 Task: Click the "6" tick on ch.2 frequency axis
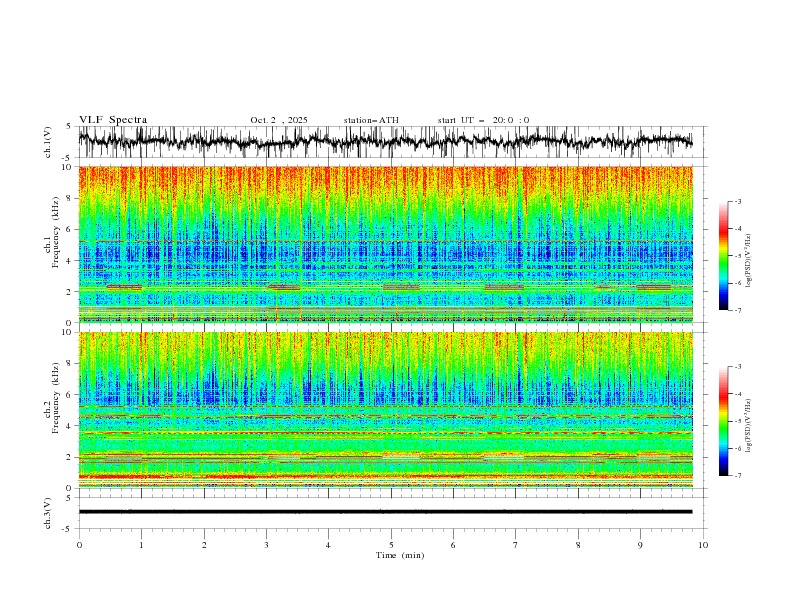(x=71, y=394)
